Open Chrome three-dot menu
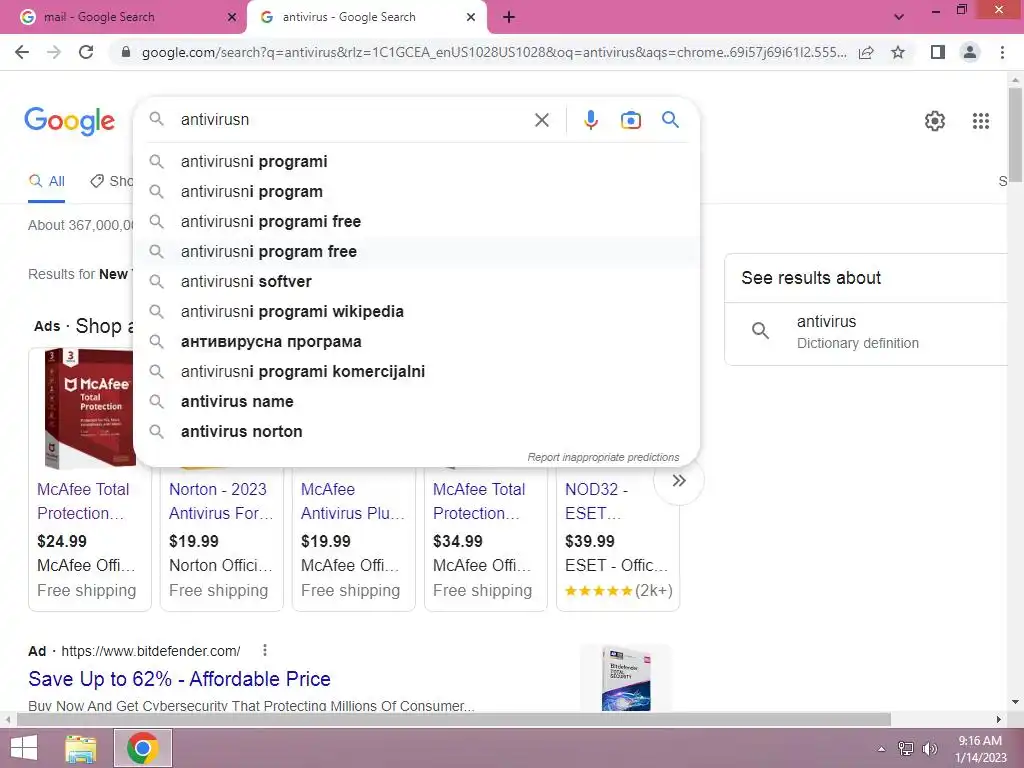Viewport: 1024px width, 768px height. coord(1002,52)
